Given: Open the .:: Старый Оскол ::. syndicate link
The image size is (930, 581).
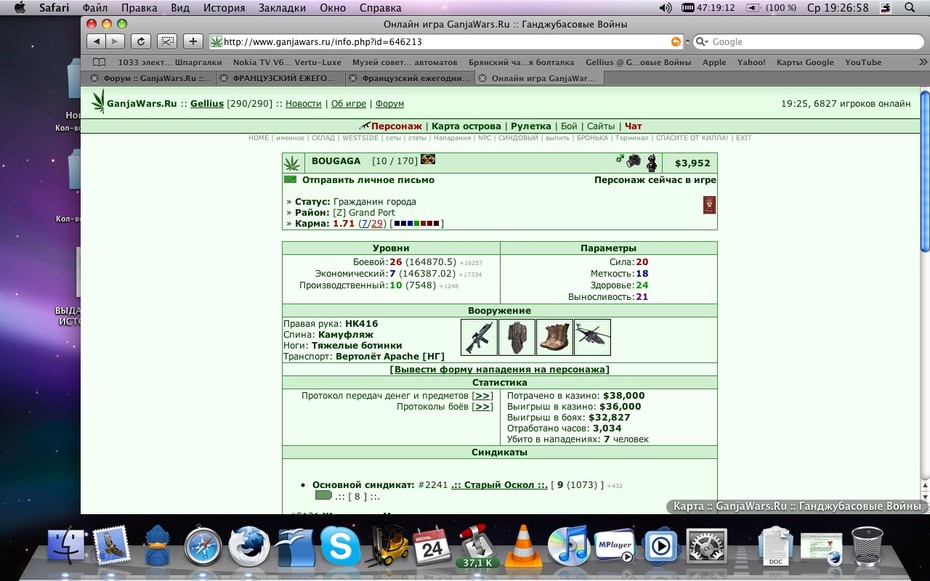Looking at the screenshot, I should tap(499, 485).
